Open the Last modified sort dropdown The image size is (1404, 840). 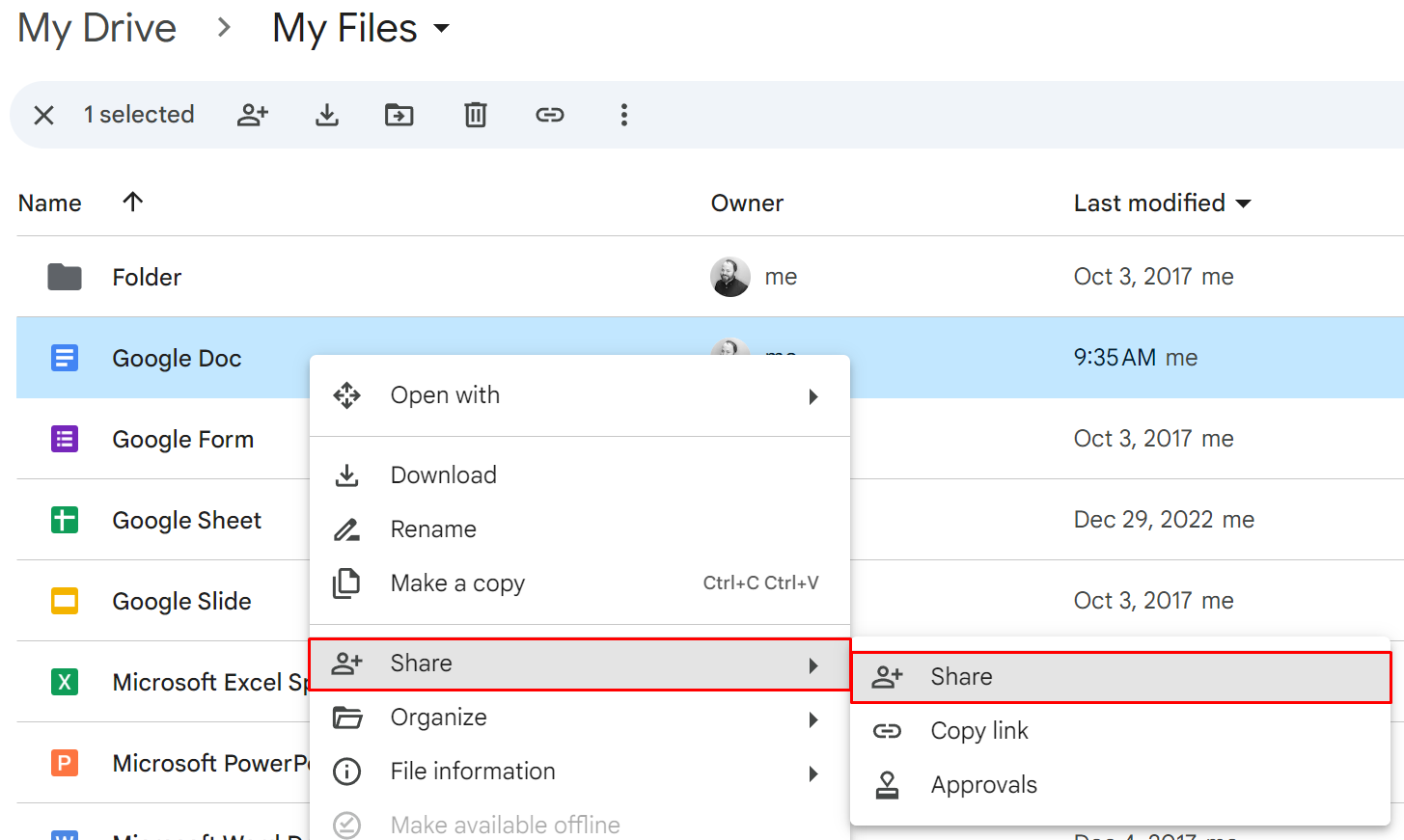tap(1244, 203)
